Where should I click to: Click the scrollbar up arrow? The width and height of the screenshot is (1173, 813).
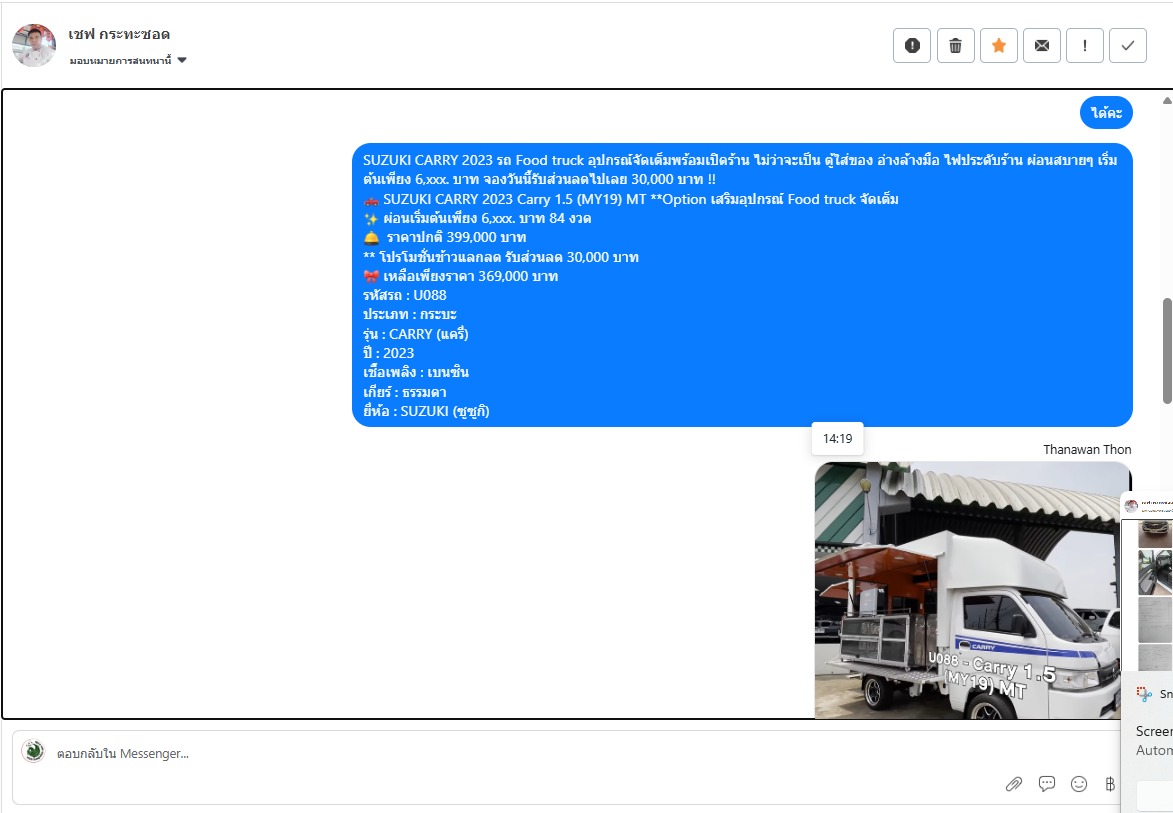click(x=1167, y=100)
